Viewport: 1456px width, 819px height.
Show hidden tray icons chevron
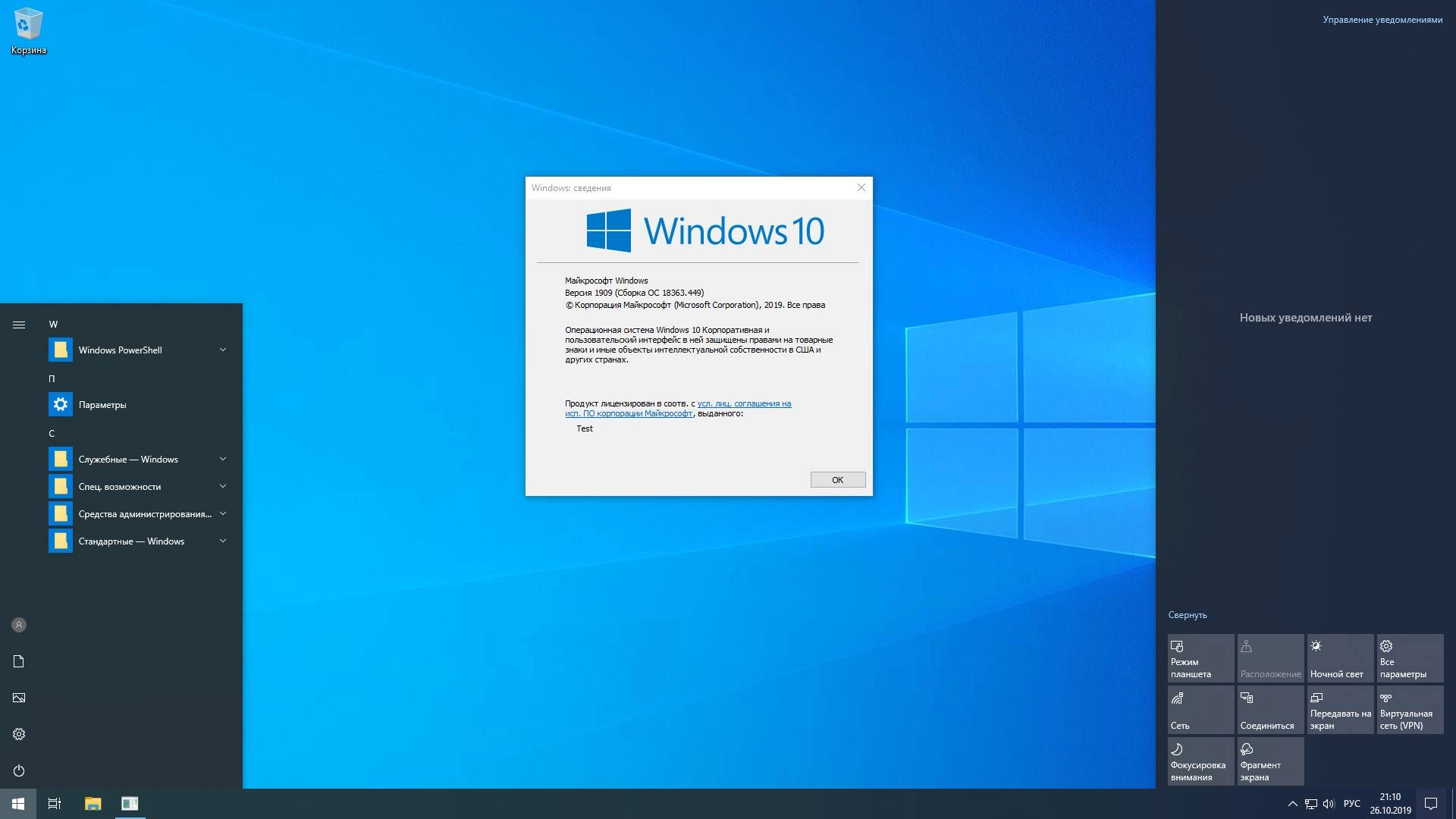(x=1292, y=804)
